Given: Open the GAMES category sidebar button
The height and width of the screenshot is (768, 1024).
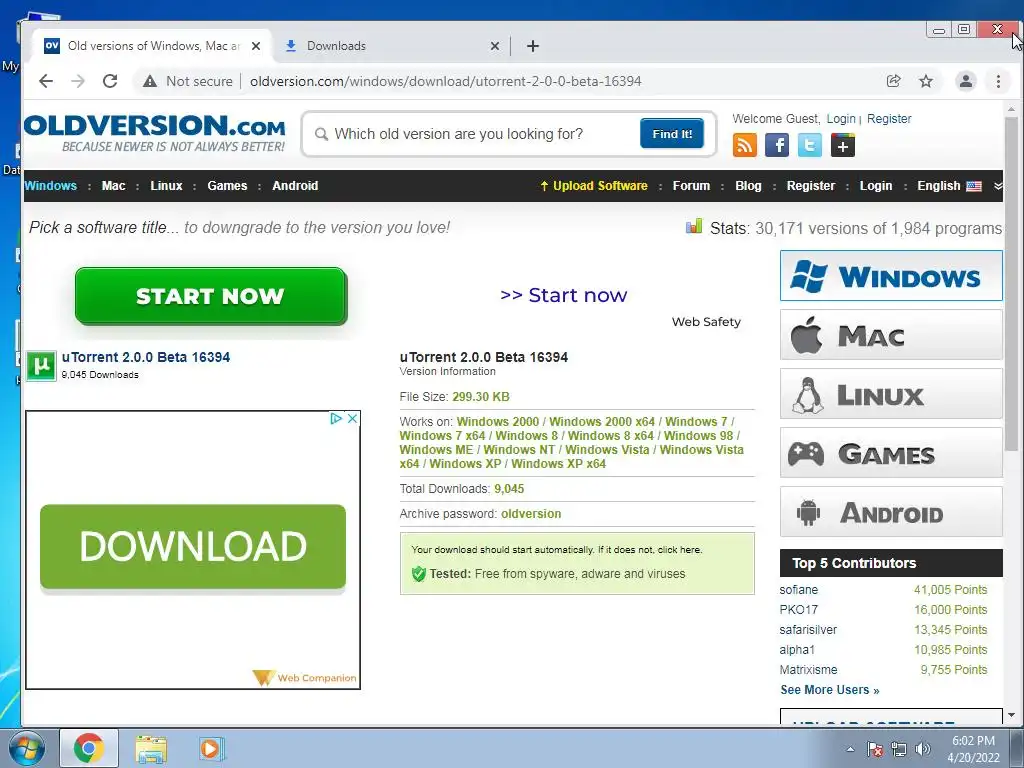Looking at the screenshot, I should pos(891,453).
